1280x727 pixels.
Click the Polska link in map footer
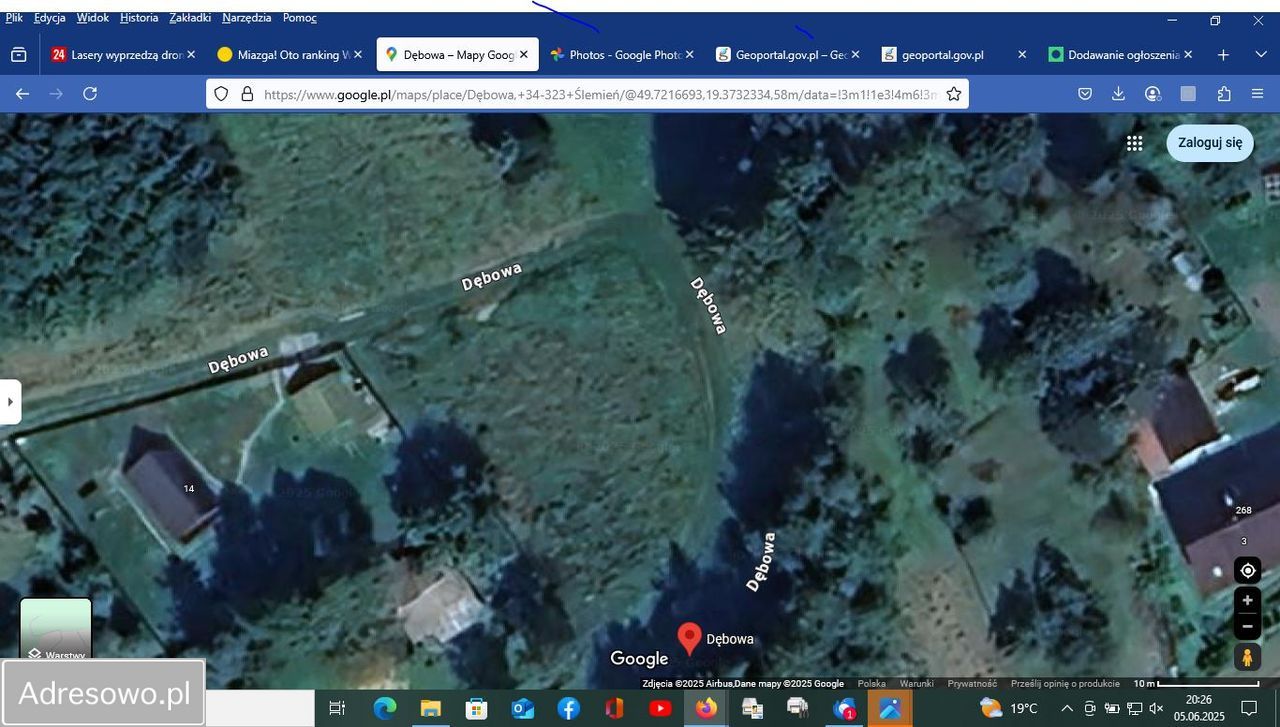pyautogui.click(x=871, y=684)
